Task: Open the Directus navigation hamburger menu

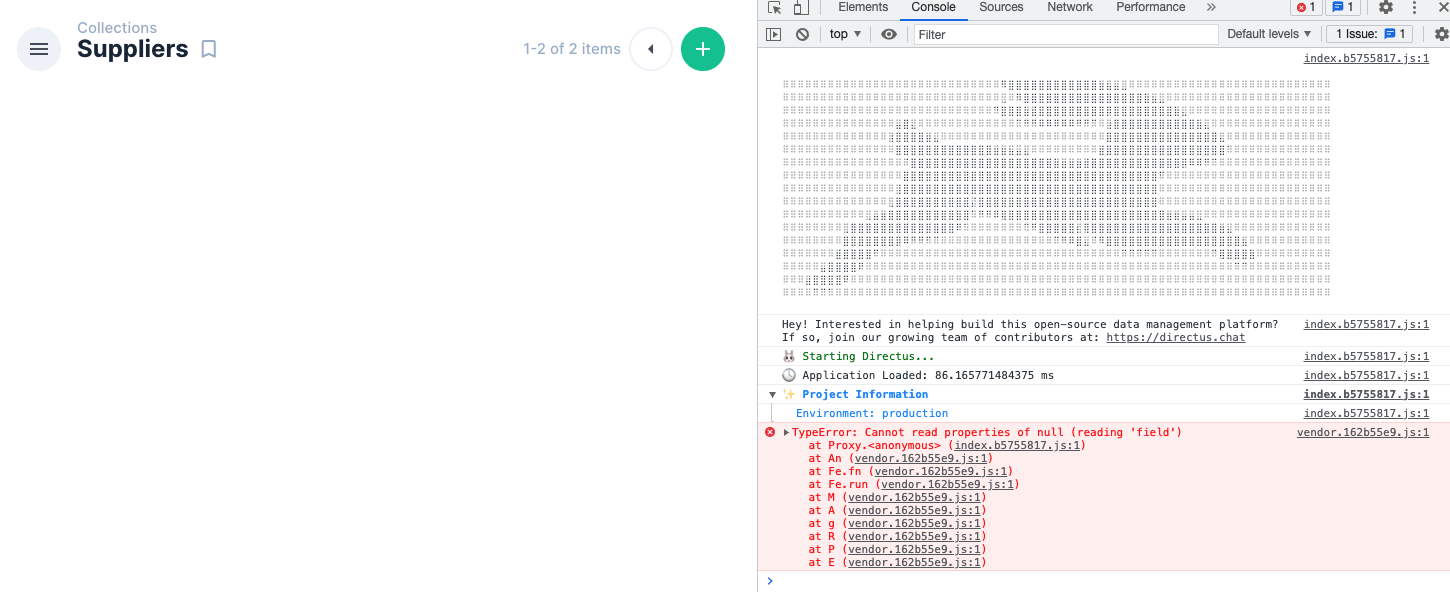Action: [x=38, y=48]
